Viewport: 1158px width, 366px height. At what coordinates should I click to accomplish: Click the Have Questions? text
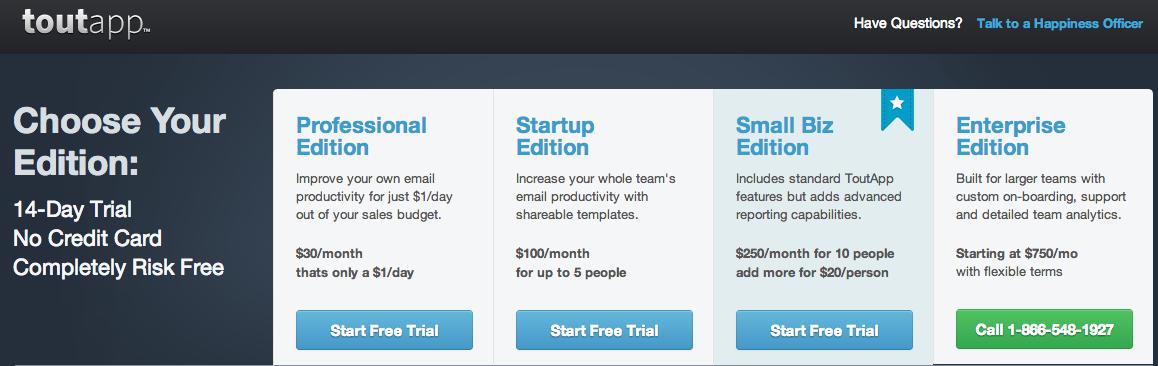point(908,24)
